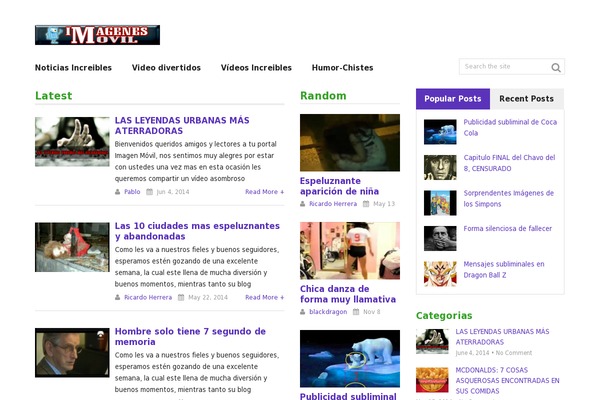Open 'Chica danza de forma muy llamativa'
Viewport: 600px width, 400px height.
coord(348,294)
